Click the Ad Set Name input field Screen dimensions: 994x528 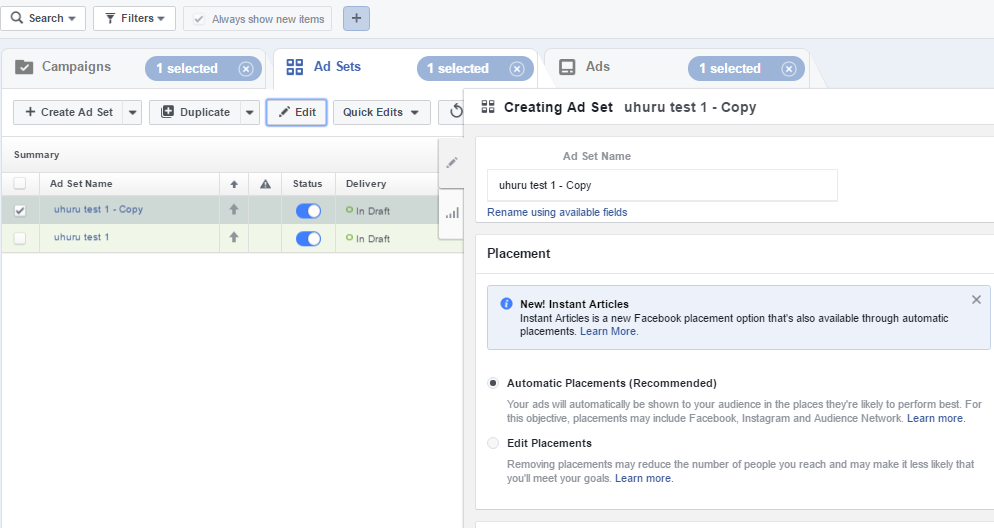(x=662, y=185)
